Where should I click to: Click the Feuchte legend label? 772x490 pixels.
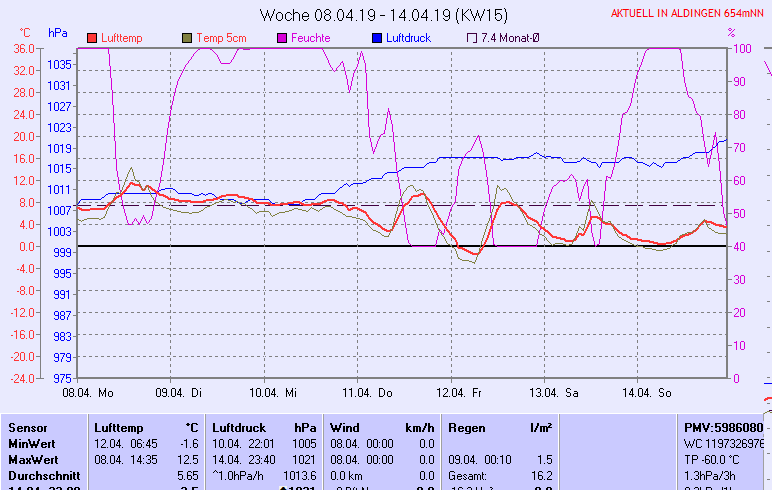pos(310,38)
